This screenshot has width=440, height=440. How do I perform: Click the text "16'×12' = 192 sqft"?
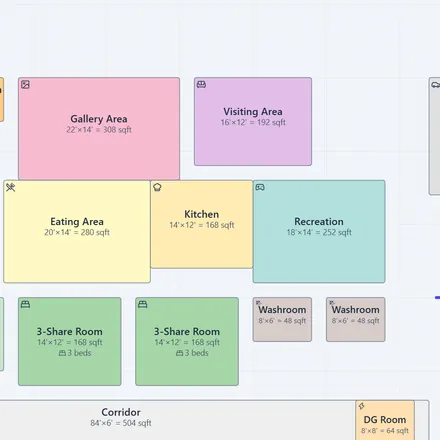pyautogui.click(x=253, y=122)
